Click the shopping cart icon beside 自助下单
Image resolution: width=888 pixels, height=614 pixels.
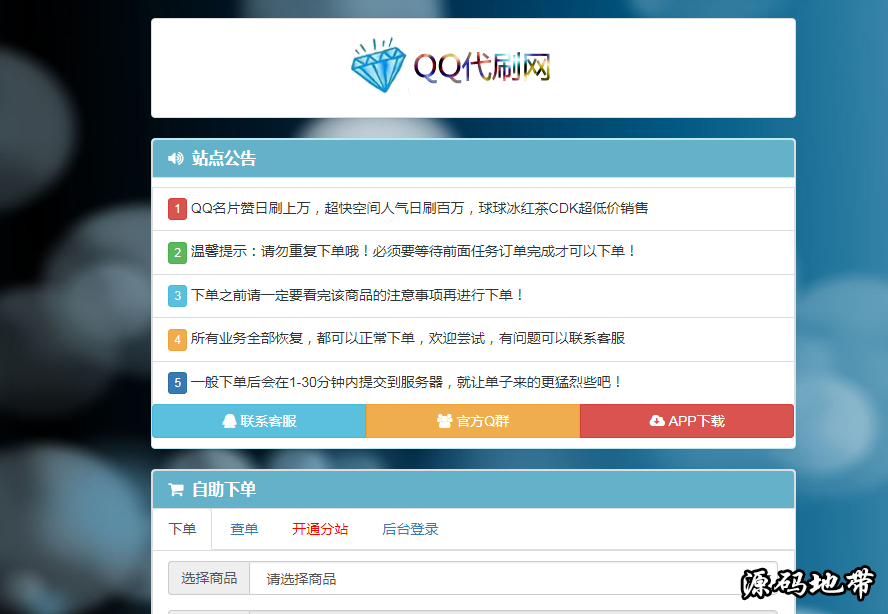click(176, 490)
